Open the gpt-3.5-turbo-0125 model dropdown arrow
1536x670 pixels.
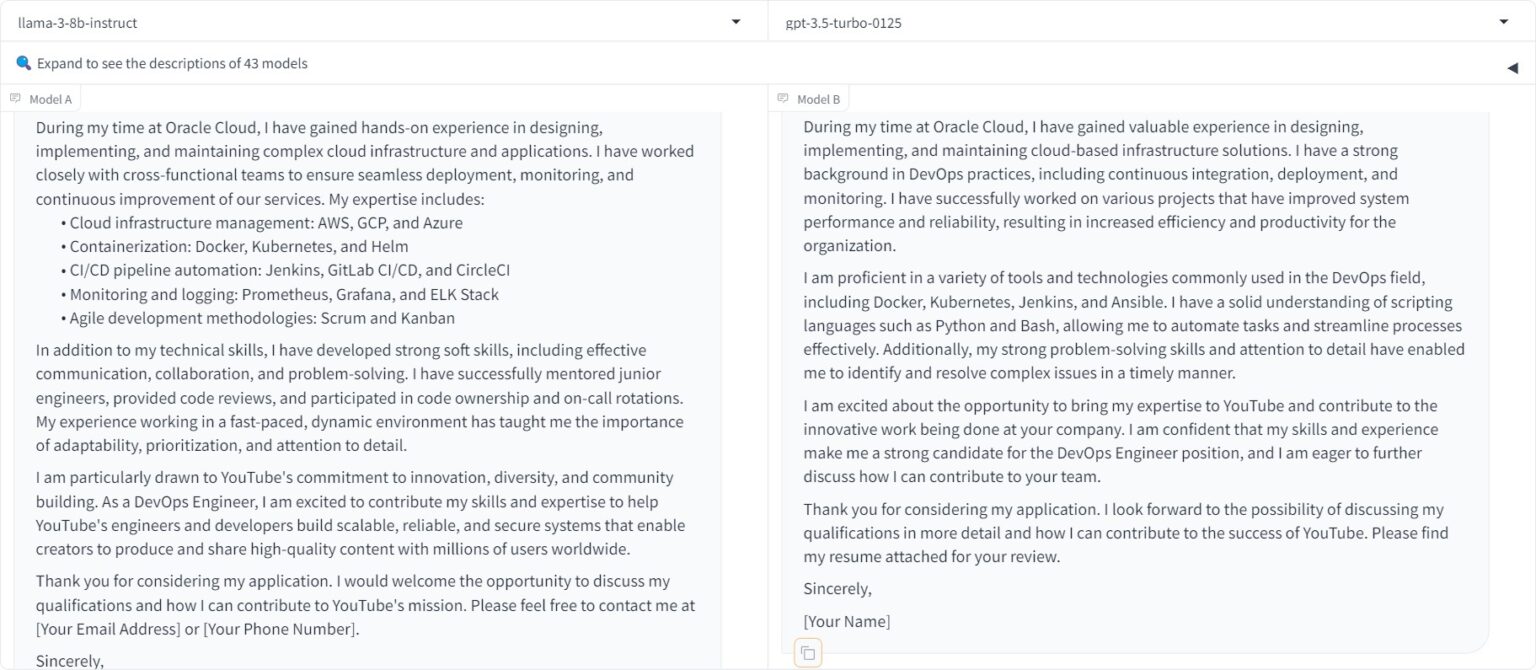coord(1504,22)
